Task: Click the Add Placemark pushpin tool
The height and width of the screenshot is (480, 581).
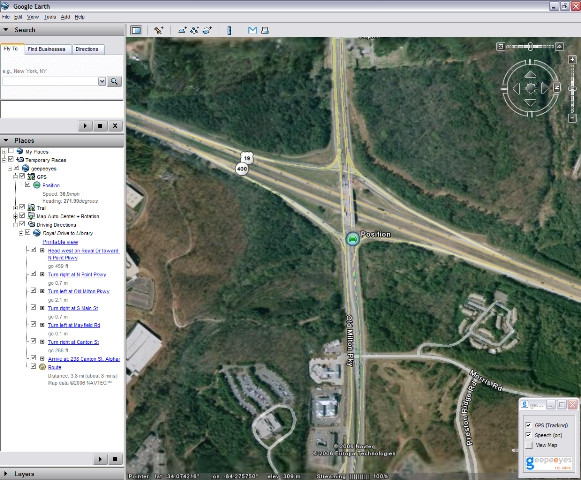Action: click(159, 30)
